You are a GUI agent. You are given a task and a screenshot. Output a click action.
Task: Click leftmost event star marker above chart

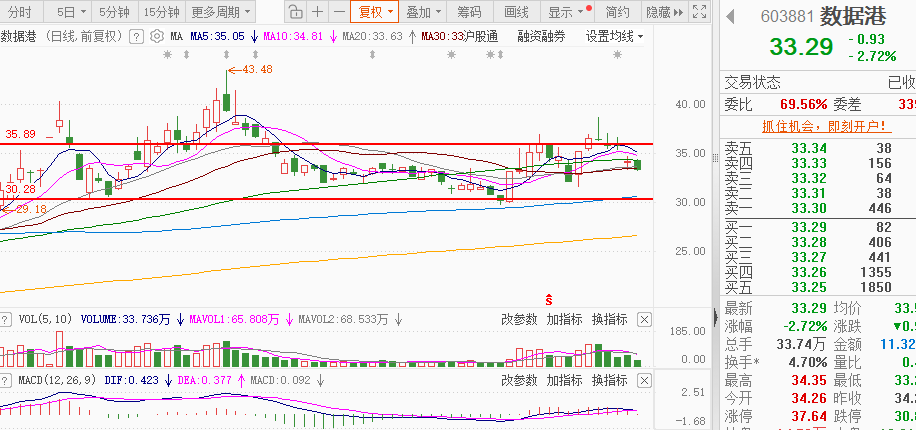pos(168,55)
